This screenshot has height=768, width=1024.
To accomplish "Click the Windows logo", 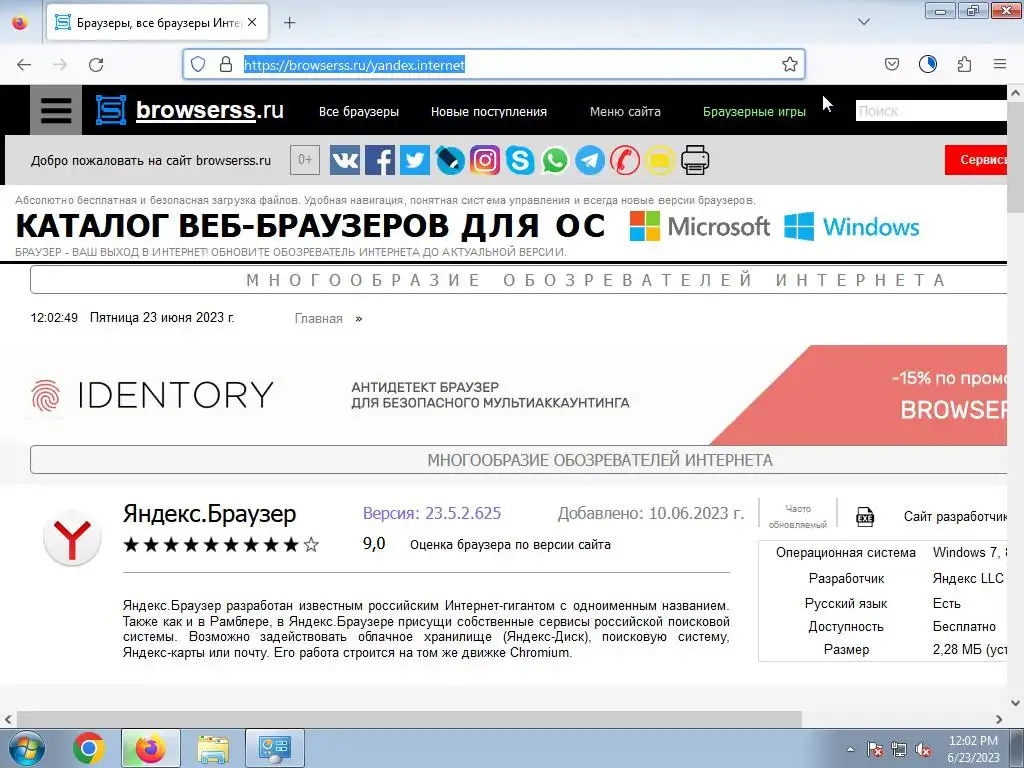I will (852, 226).
